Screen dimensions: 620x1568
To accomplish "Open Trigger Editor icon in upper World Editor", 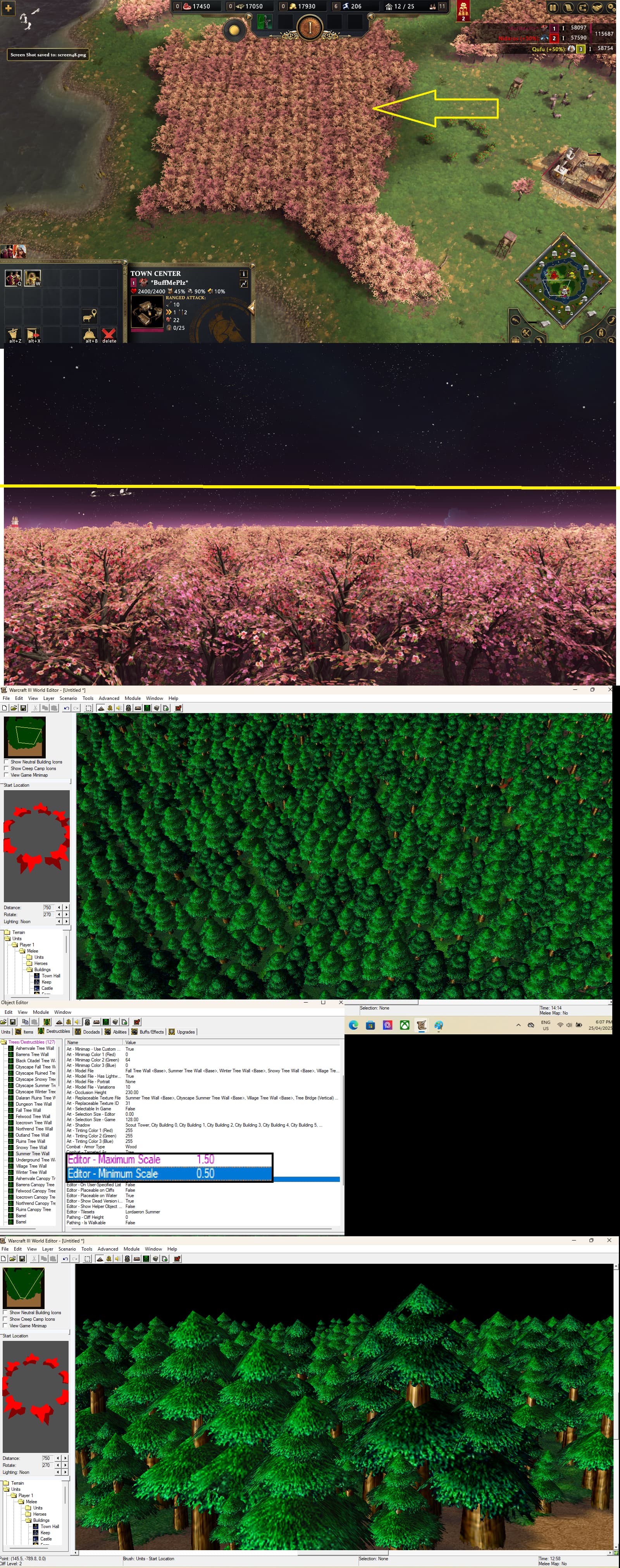I will click(110, 708).
